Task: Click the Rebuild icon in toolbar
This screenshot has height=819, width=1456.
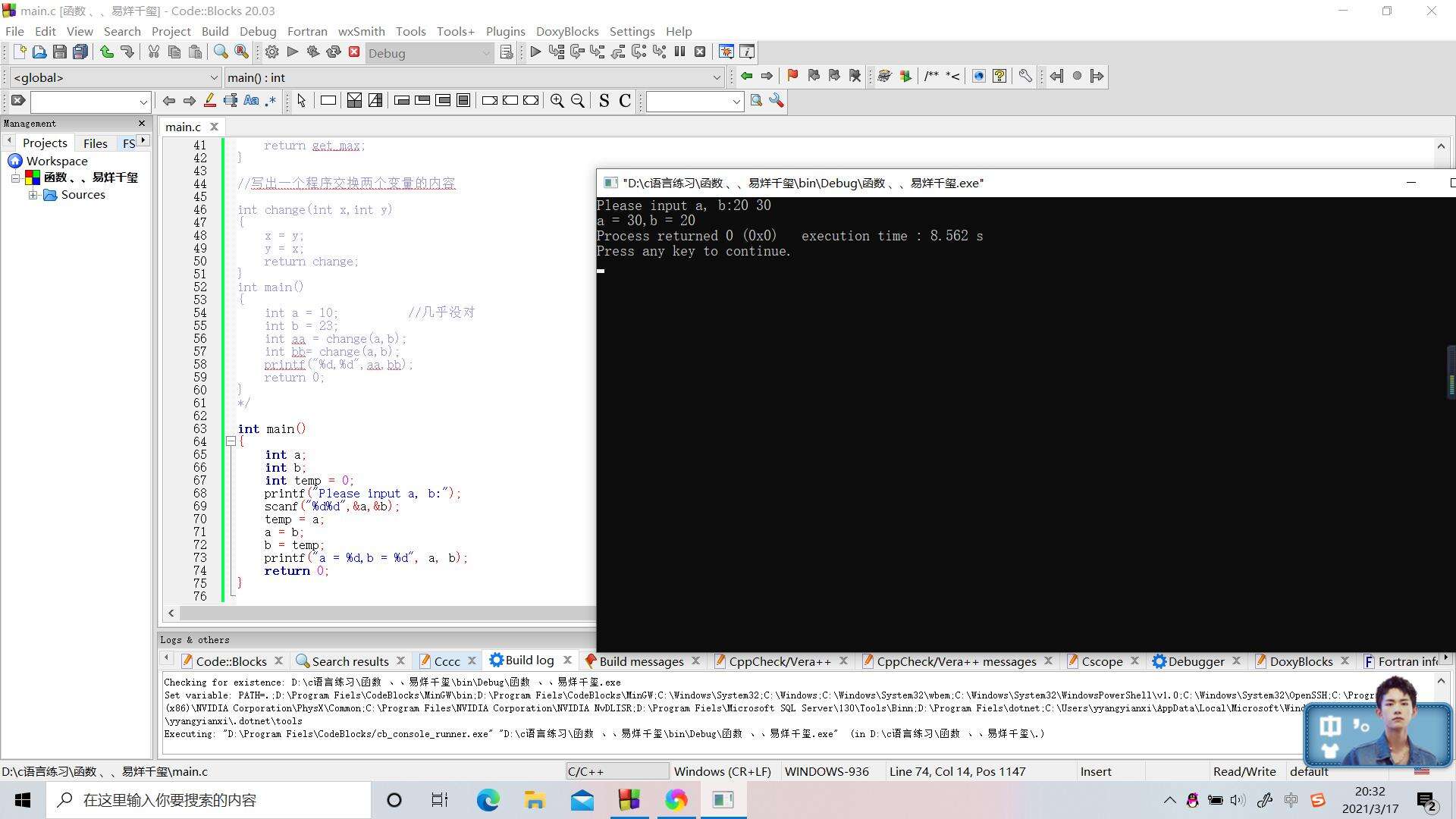Action: coord(333,52)
